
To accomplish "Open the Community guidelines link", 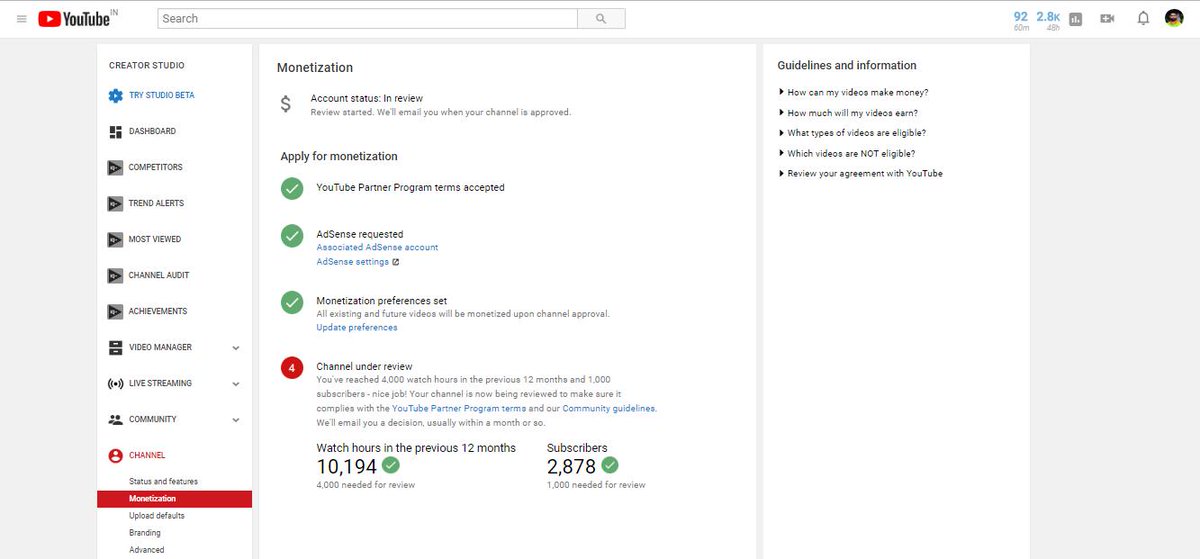I will 608,409.
